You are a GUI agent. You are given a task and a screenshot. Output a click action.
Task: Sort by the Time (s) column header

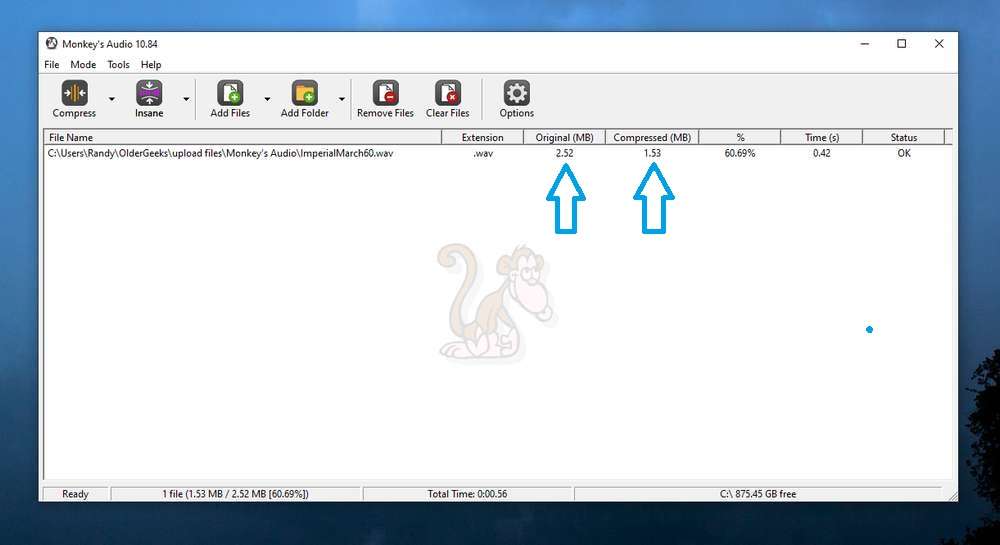pos(821,137)
